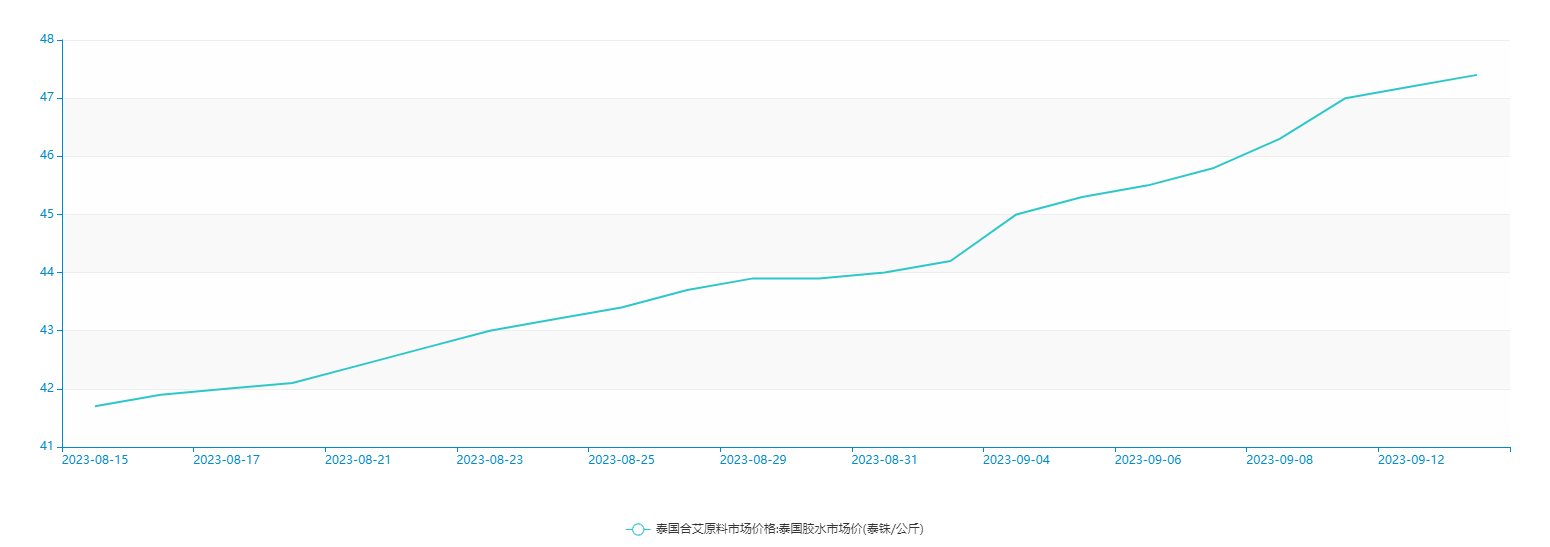The image size is (1550, 547).
Task: Select the 2023-08-25 date label
Action: point(621,460)
